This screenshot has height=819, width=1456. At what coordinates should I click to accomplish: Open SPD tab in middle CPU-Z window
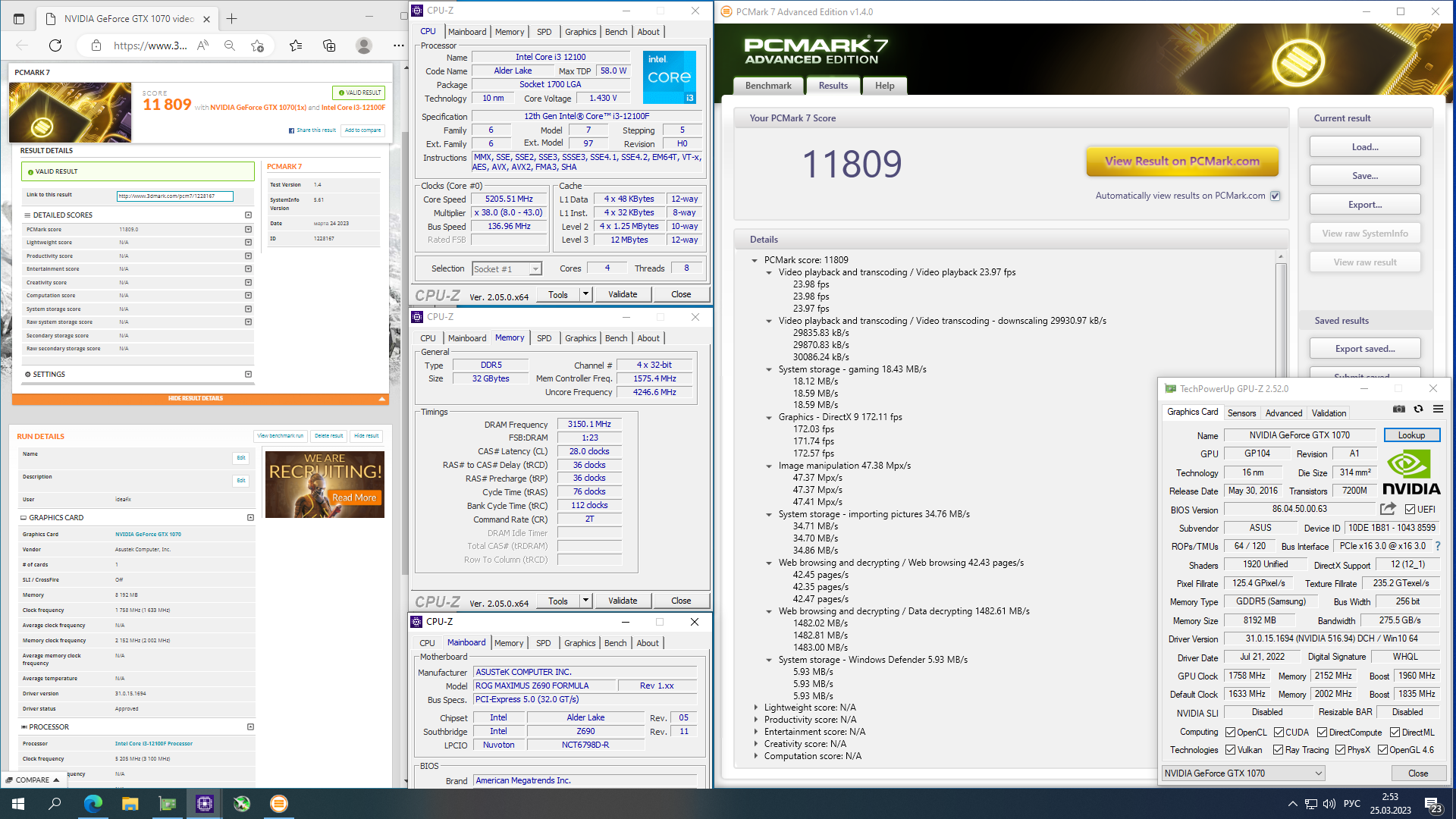[544, 338]
